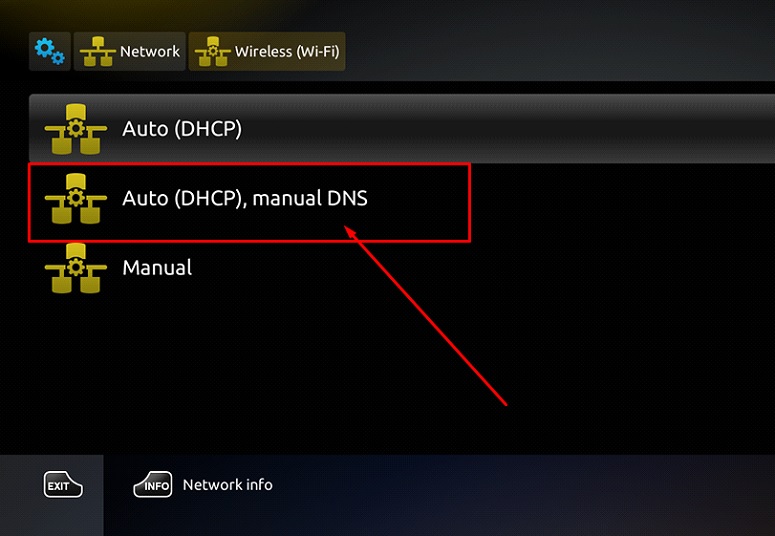Choose the Manual option's network icon
This screenshot has height=536, width=775.
pos(76,268)
